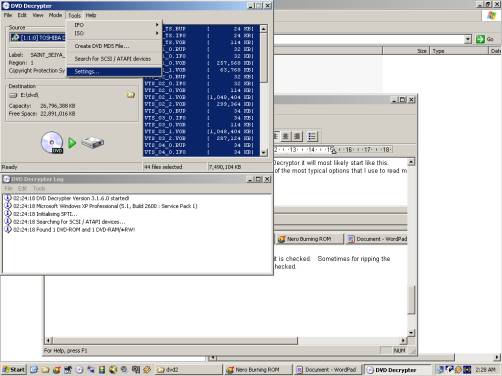Sort by the Size column header in Explorer
The image size is (502, 376).
click(406, 51)
